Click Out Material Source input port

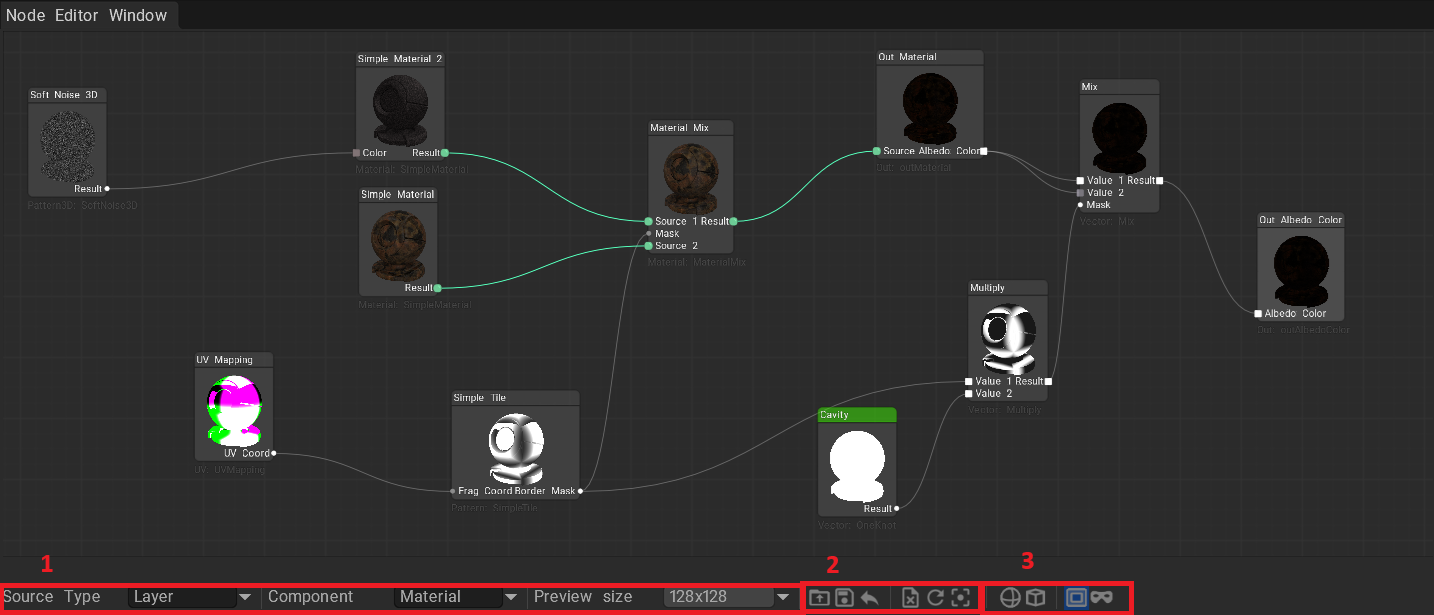point(877,151)
